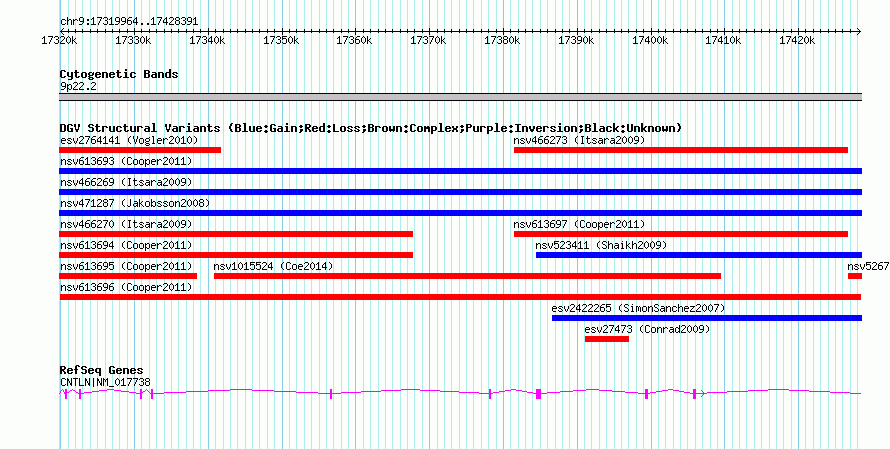The width and height of the screenshot is (890, 449).
Task: Click the RefSeq Genes track title
Action: pyautogui.click(x=102, y=370)
